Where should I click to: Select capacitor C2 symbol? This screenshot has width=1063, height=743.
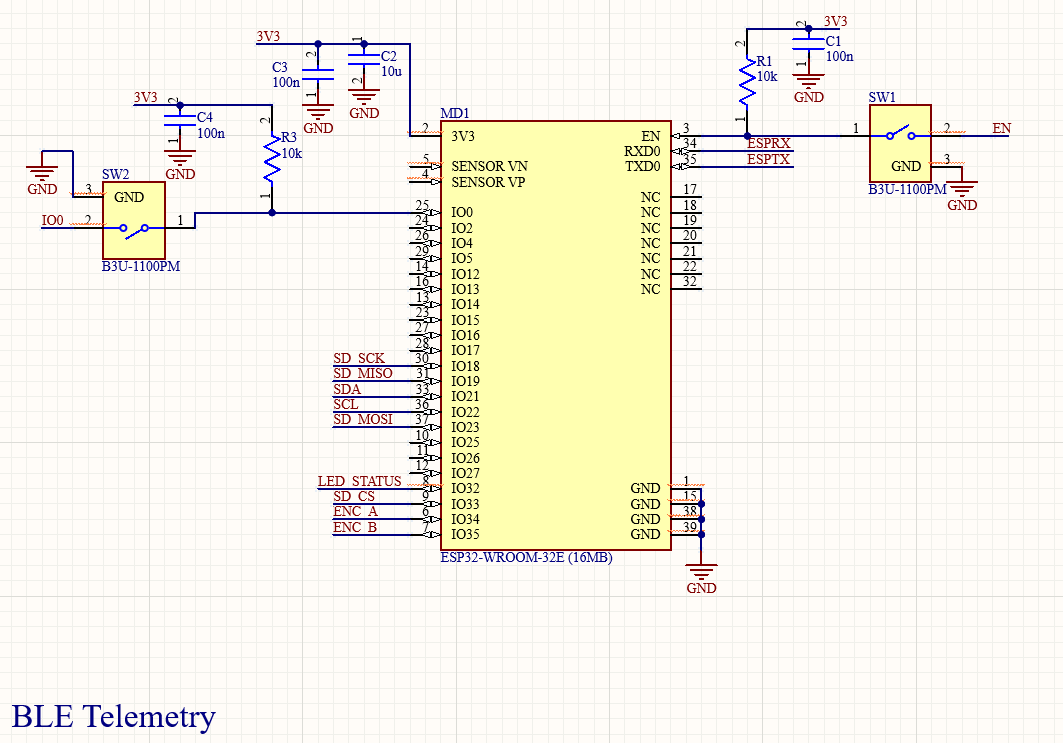coord(364,58)
